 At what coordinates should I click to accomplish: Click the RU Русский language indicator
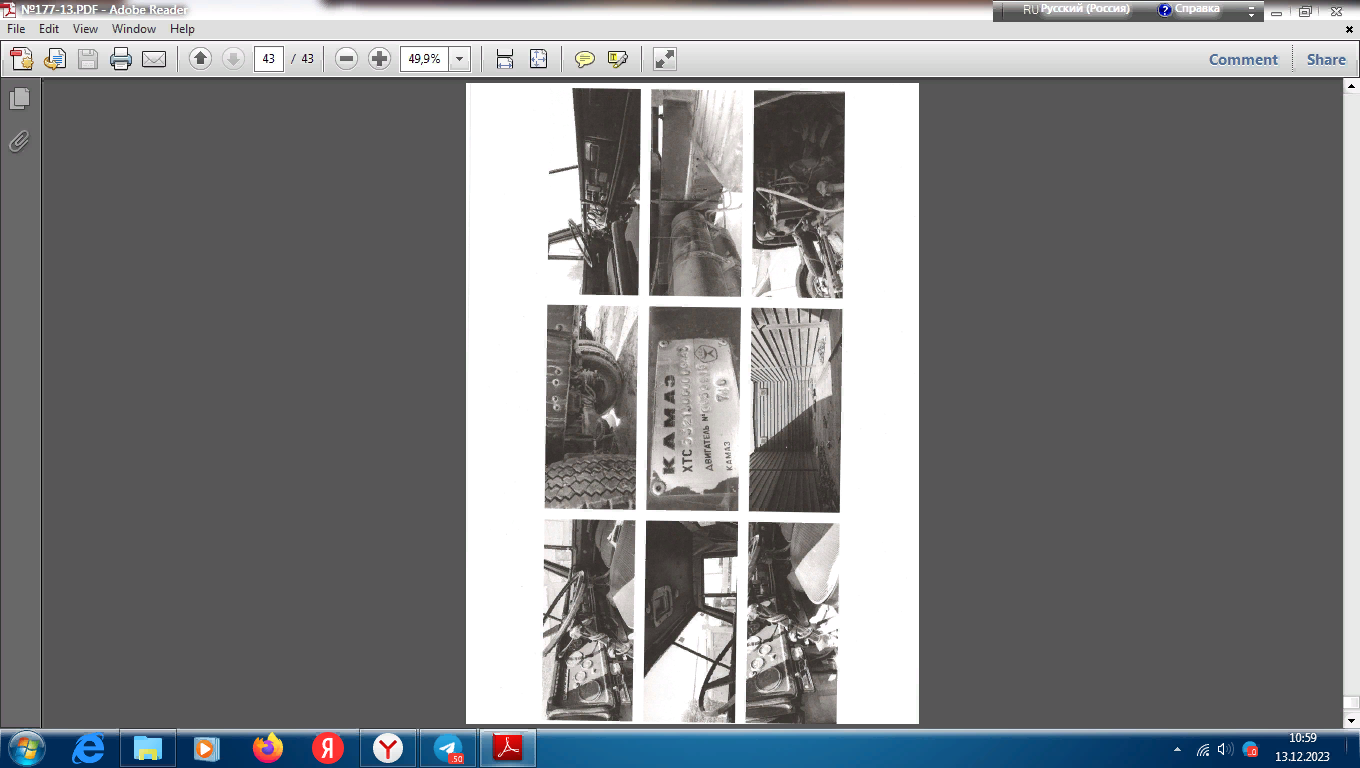[x=1076, y=9]
